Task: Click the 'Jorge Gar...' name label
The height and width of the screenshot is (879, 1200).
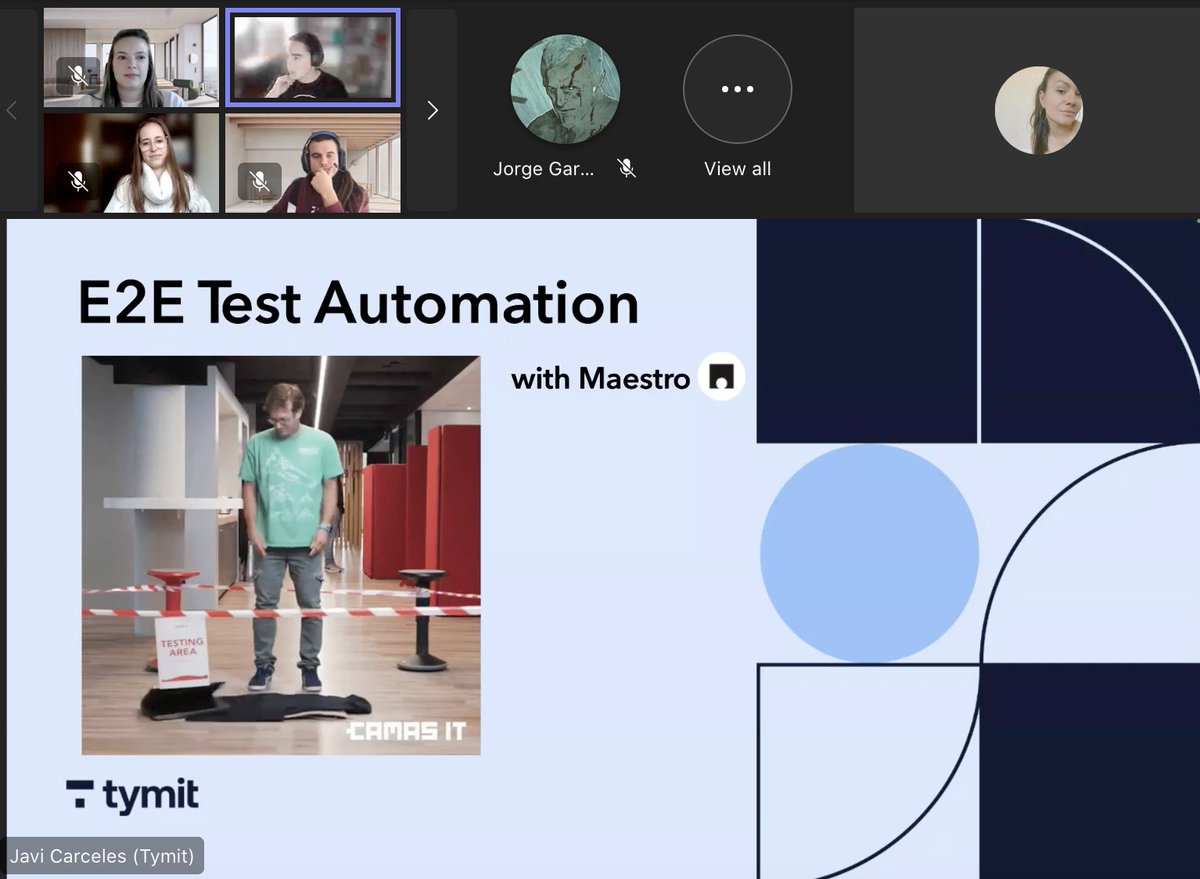Action: click(543, 169)
